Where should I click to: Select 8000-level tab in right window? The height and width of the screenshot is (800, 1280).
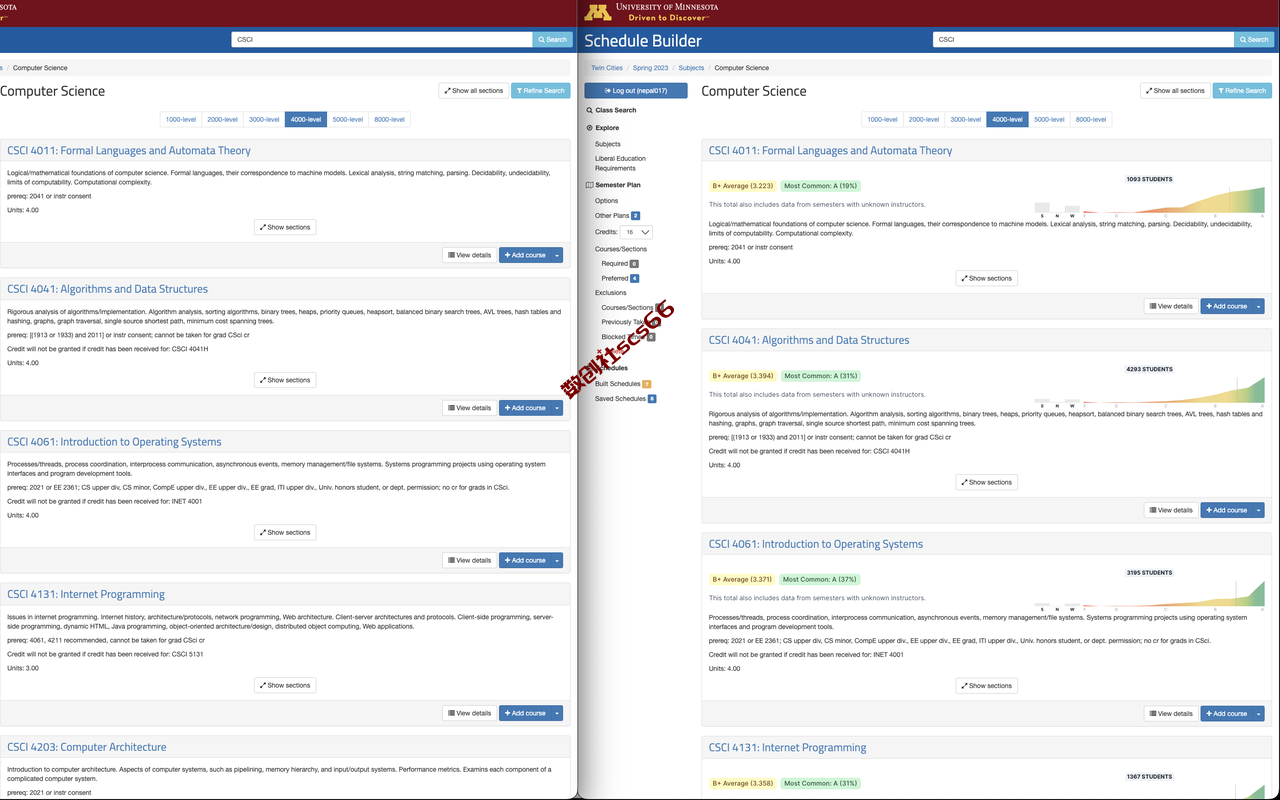[1091, 119]
